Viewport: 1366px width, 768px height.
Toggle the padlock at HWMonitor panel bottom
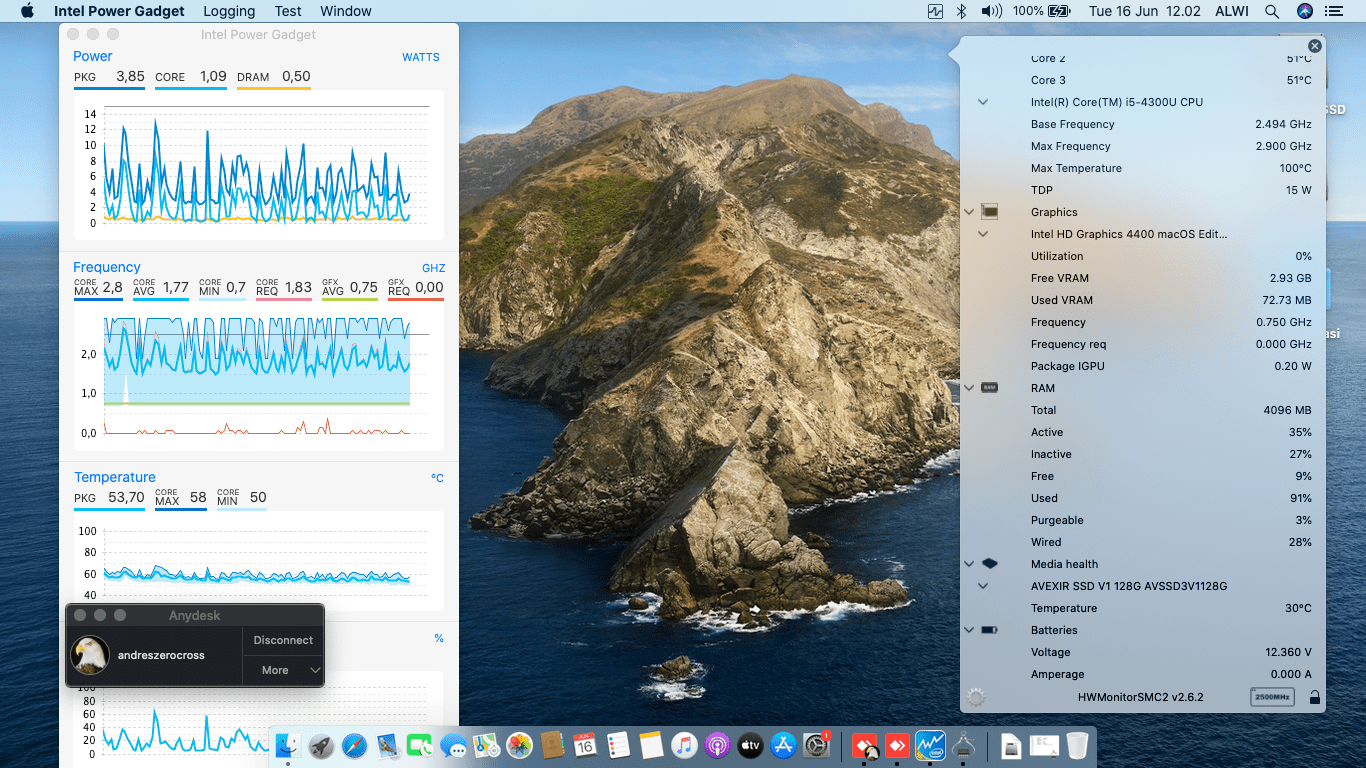point(1314,697)
